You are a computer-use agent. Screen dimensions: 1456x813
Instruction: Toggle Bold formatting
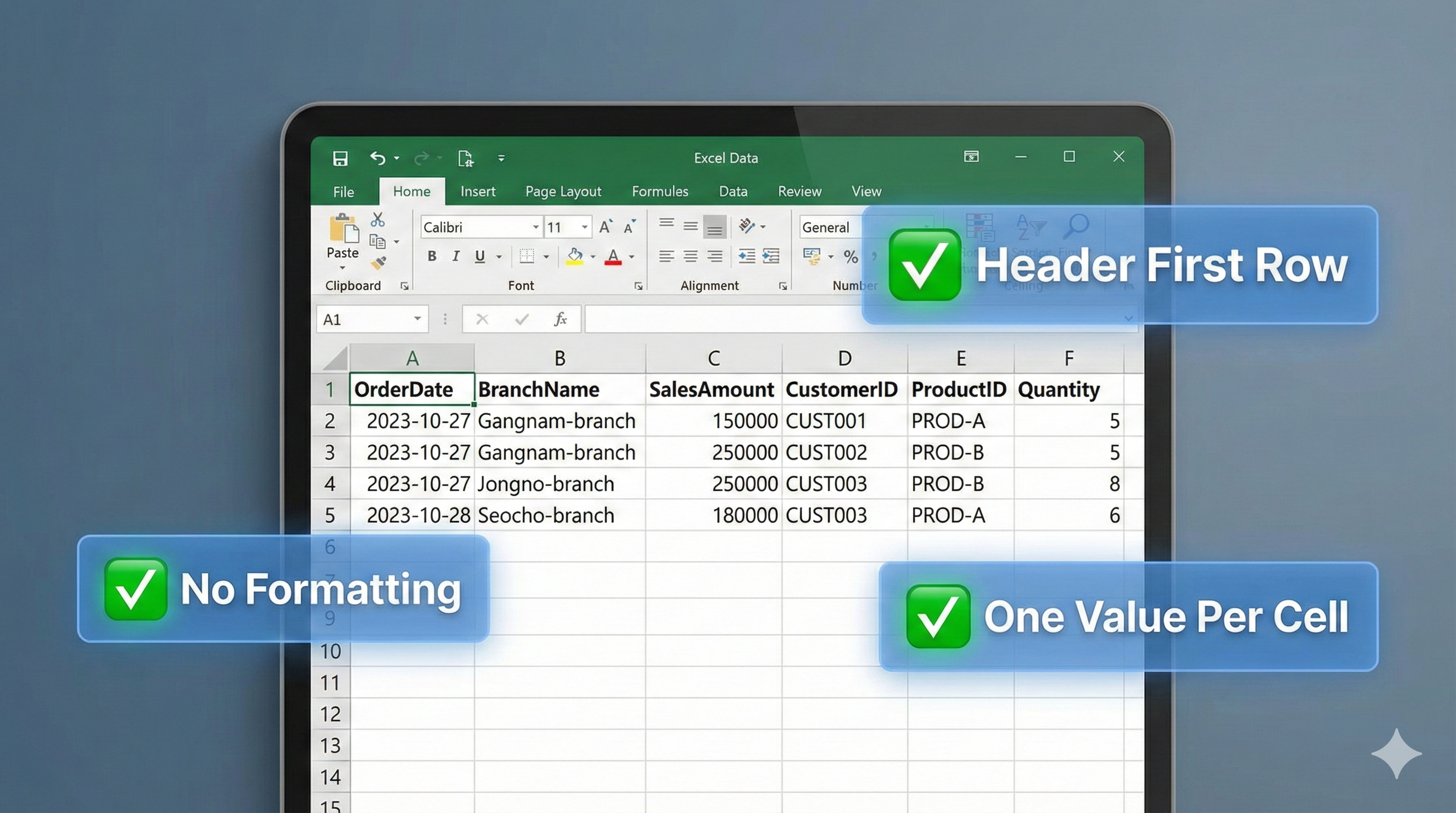click(432, 257)
